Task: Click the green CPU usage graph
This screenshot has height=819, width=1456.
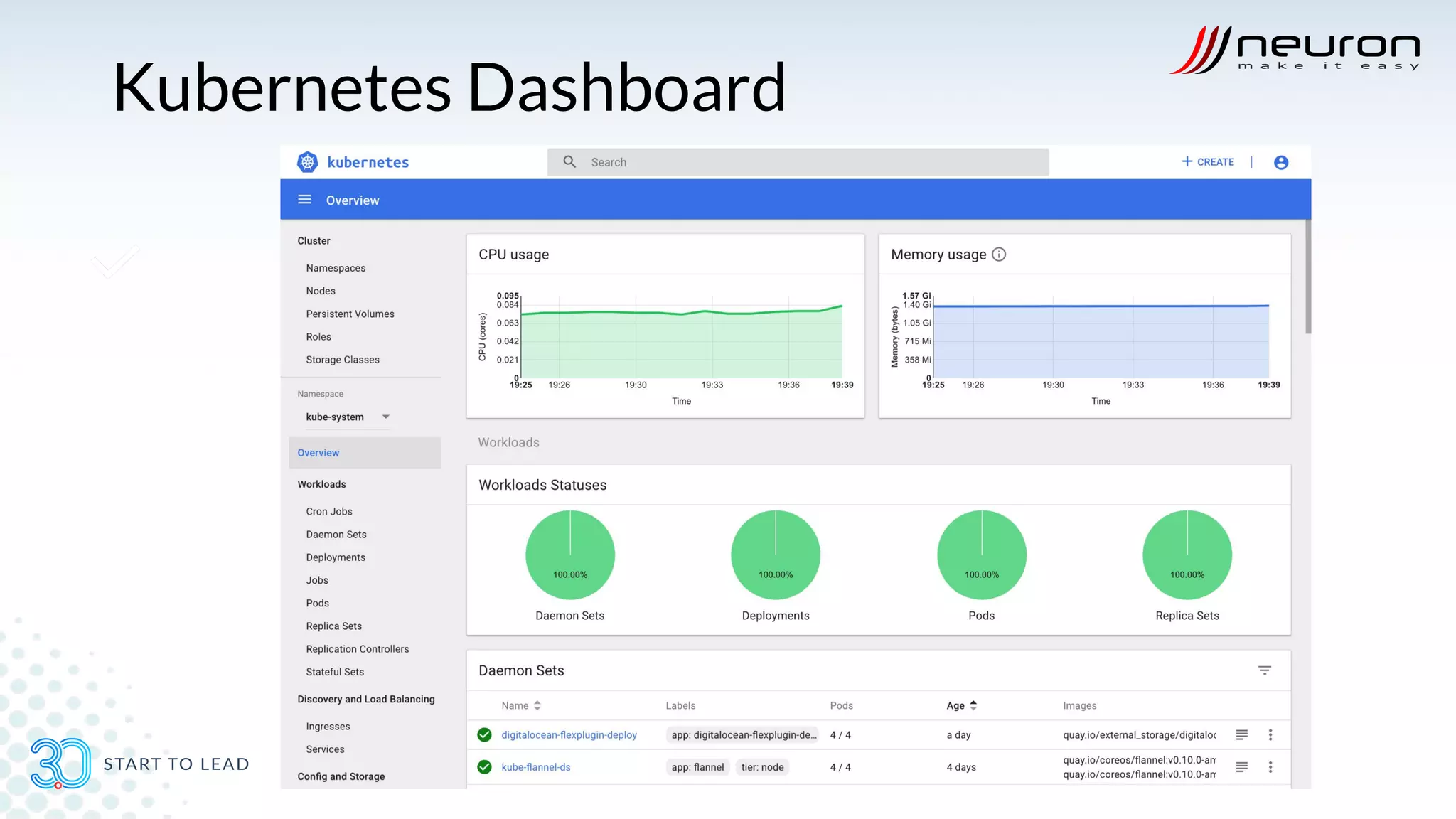Action: point(682,343)
